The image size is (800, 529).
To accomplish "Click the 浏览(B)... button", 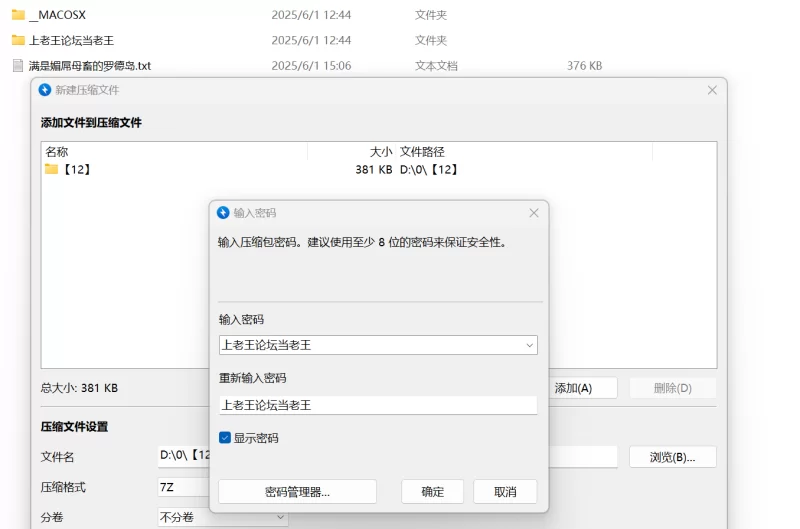I will tap(672, 457).
